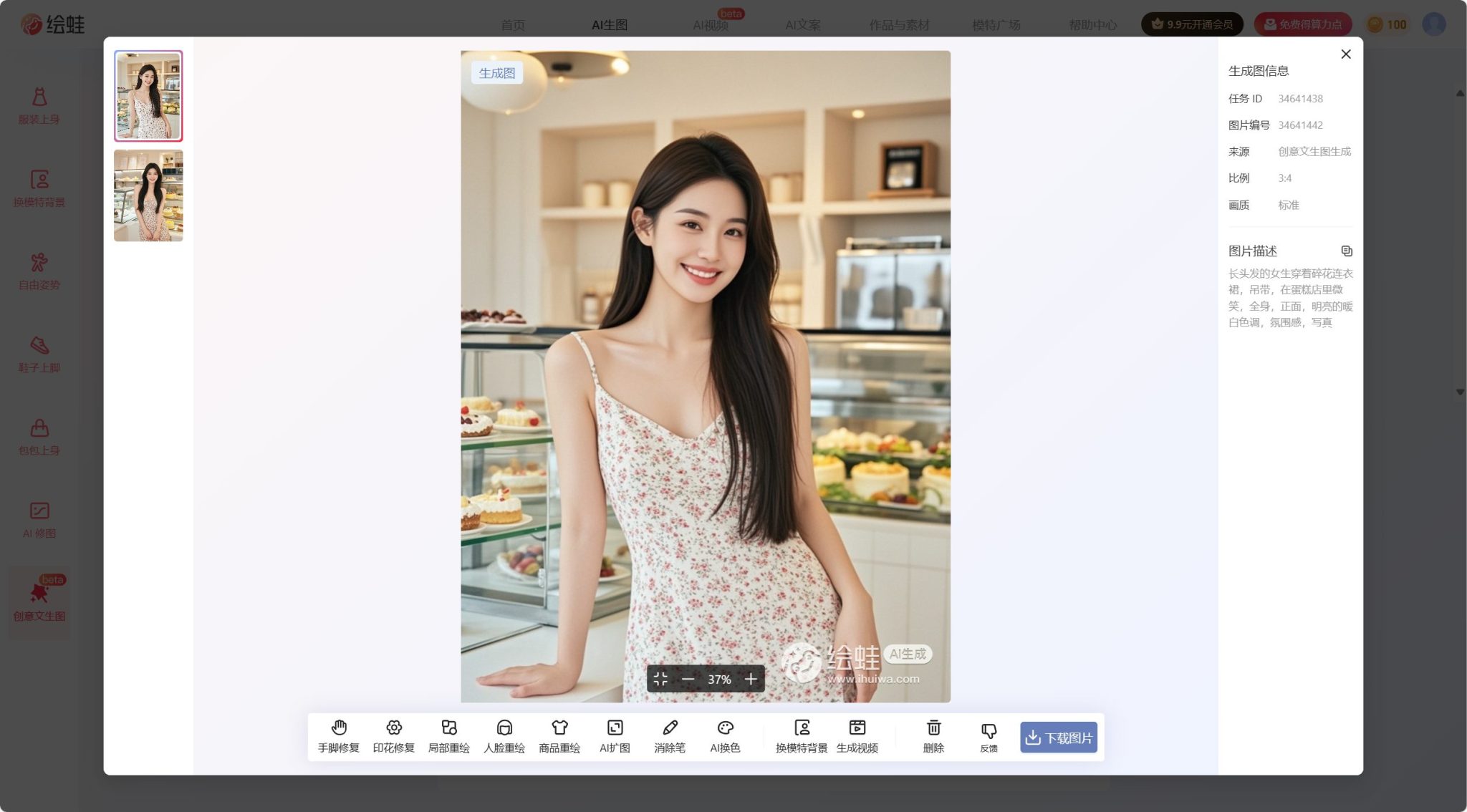Screen dimensions: 1467x812
Task: Open 包包上身 in left sidebar
Action: (x=39, y=437)
